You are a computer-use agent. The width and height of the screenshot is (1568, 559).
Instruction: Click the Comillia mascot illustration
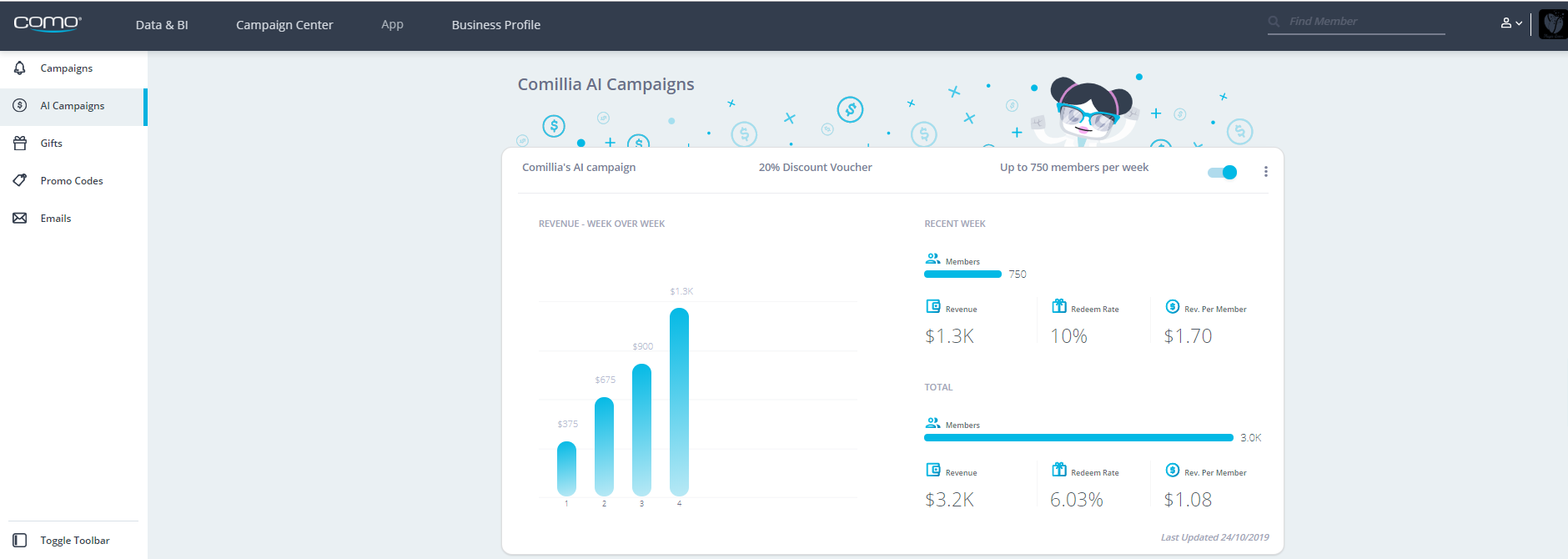1087,112
